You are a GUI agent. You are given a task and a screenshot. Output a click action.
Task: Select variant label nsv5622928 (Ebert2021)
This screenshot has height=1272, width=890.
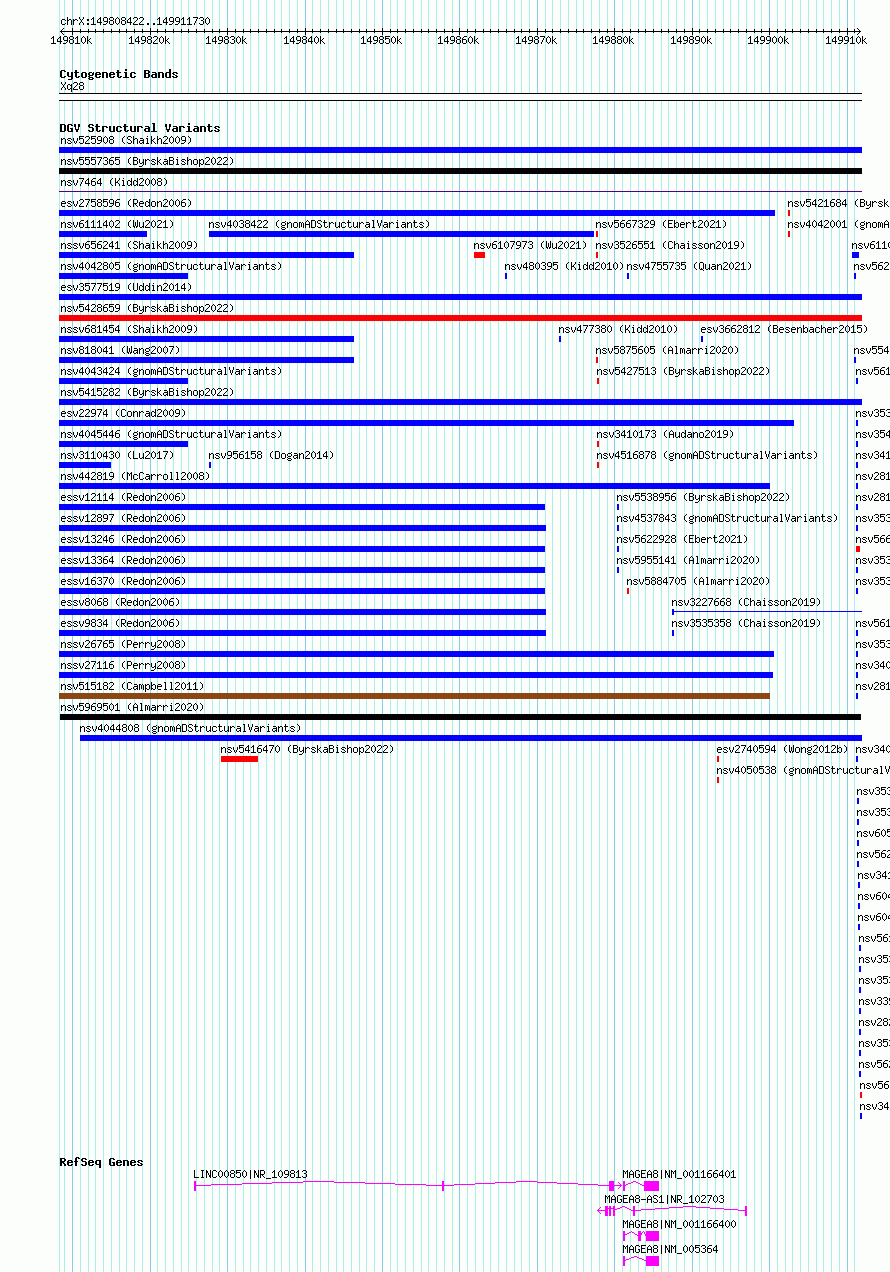pyautogui.click(x=682, y=539)
